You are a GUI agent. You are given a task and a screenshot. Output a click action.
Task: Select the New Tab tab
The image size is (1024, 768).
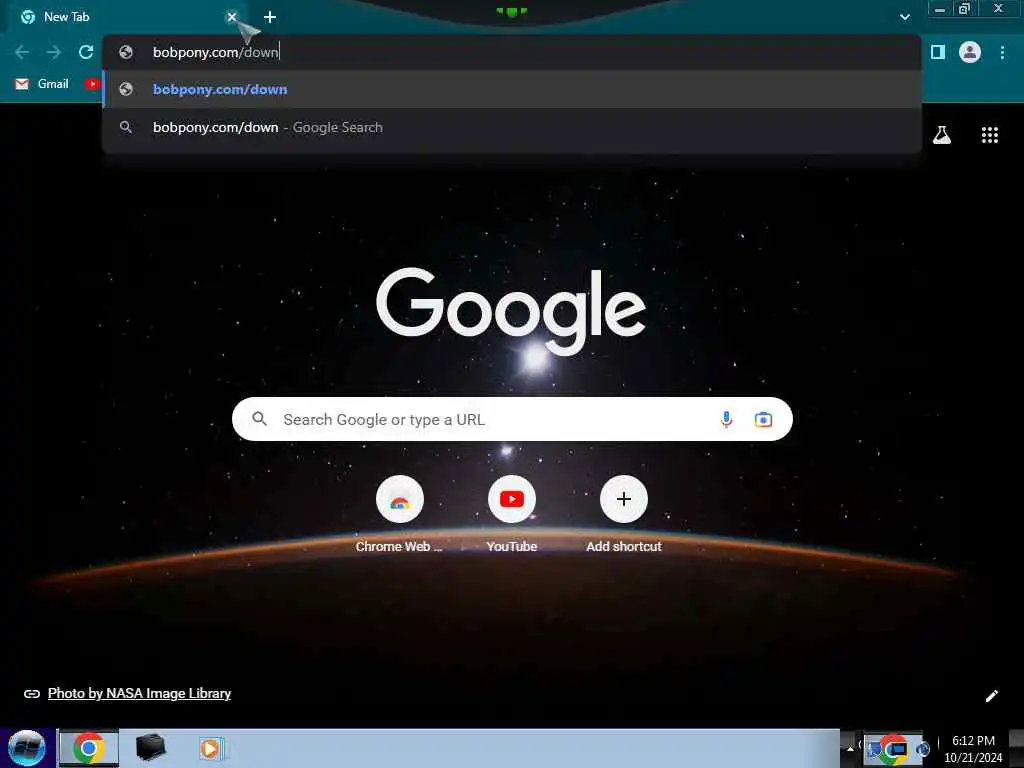click(124, 17)
